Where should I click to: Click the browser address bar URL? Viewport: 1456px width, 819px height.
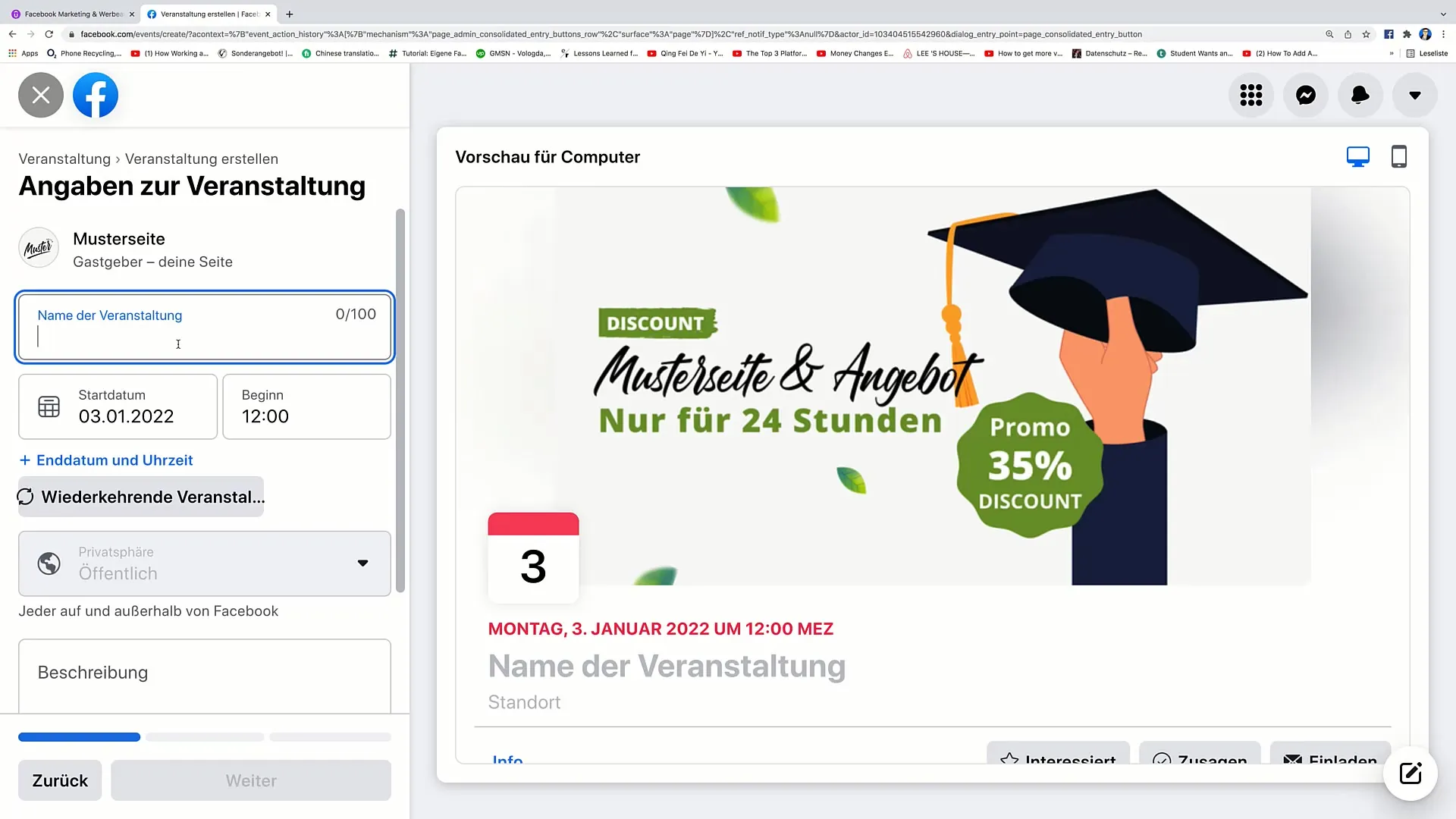(x=611, y=34)
